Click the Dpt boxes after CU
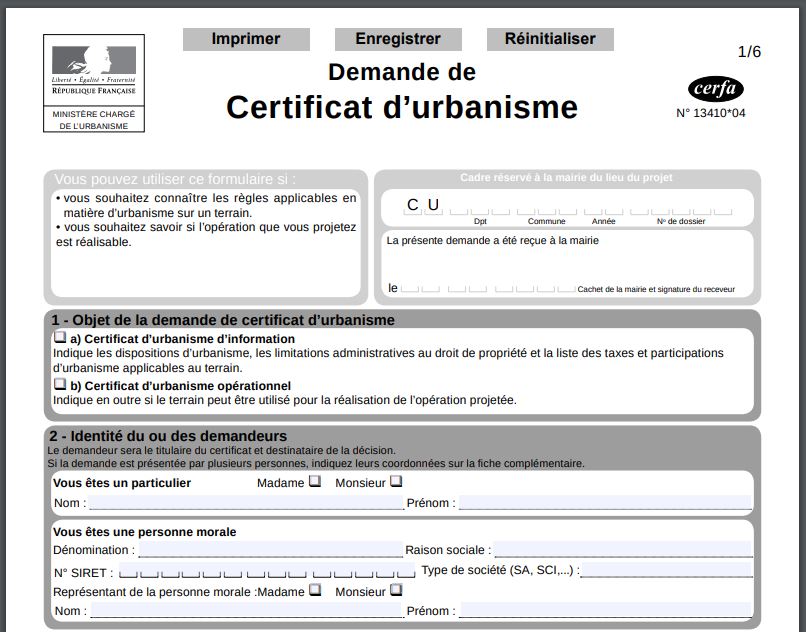This screenshot has width=806, height=632. tap(480, 210)
